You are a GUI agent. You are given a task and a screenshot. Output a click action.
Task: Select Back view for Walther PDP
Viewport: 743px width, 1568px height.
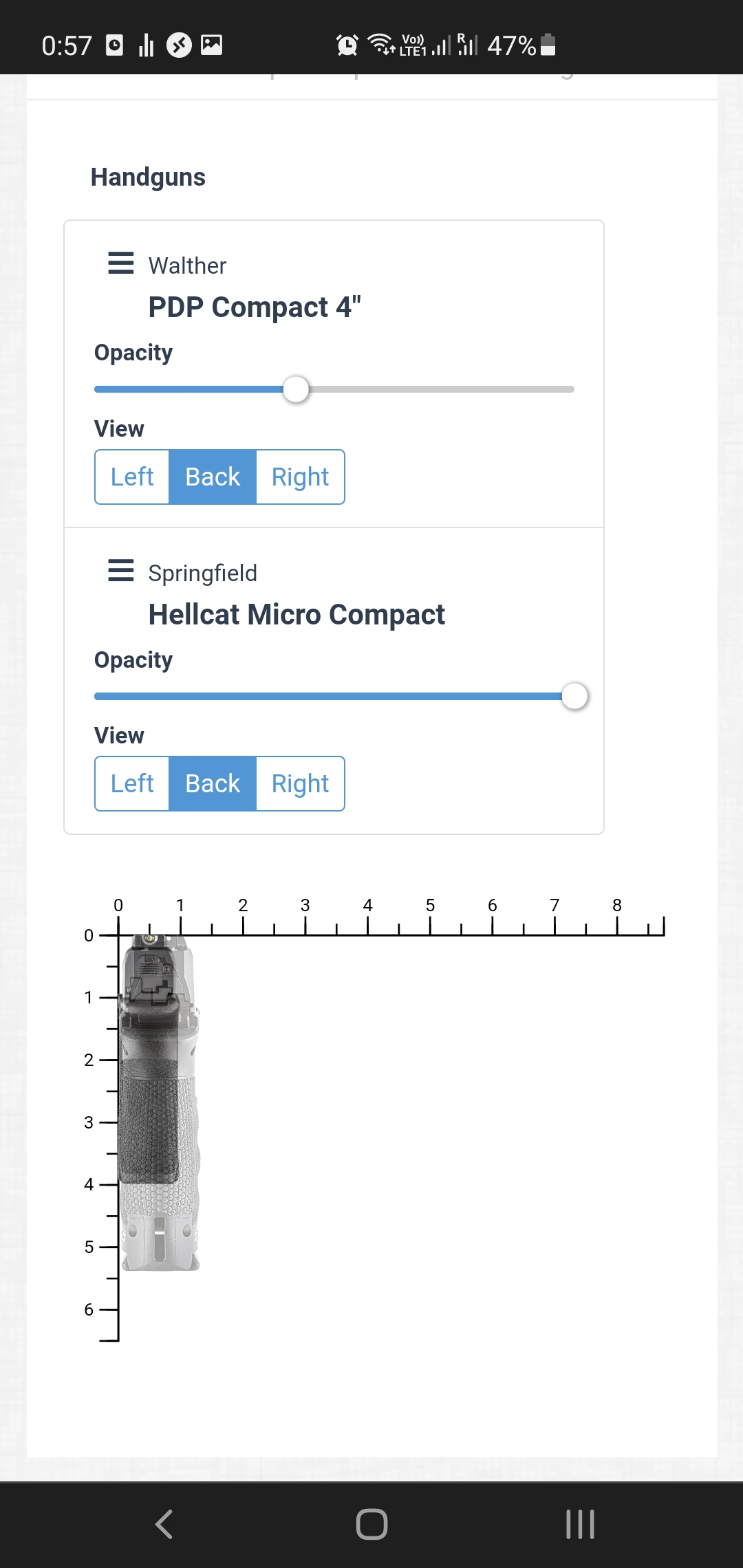213,477
